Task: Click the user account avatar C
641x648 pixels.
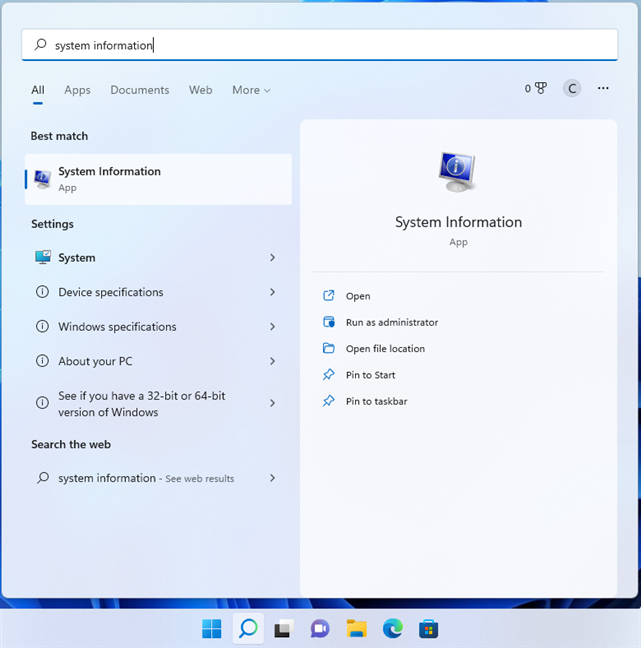Action: point(572,89)
